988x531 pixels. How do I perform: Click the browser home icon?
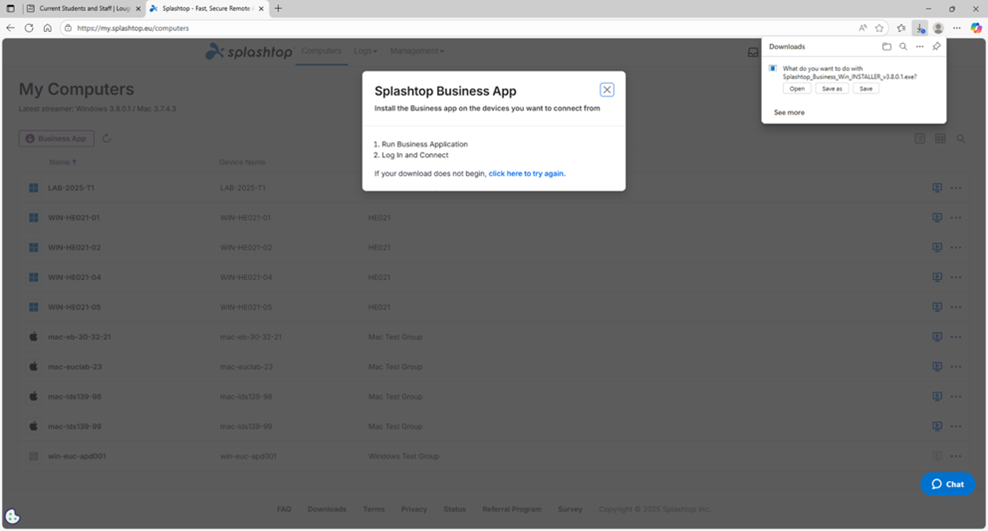pyautogui.click(x=47, y=28)
